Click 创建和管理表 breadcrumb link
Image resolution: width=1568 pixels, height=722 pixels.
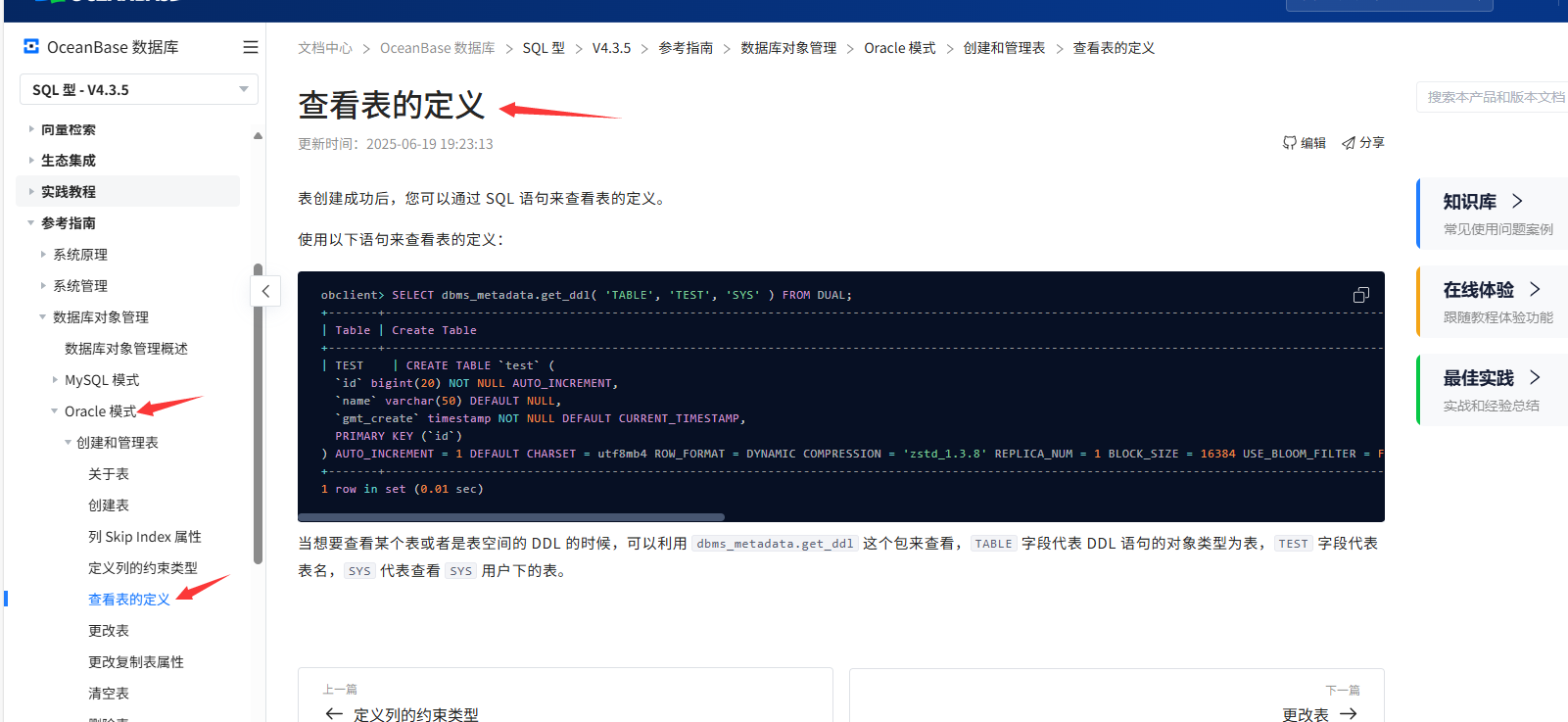point(1004,48)
